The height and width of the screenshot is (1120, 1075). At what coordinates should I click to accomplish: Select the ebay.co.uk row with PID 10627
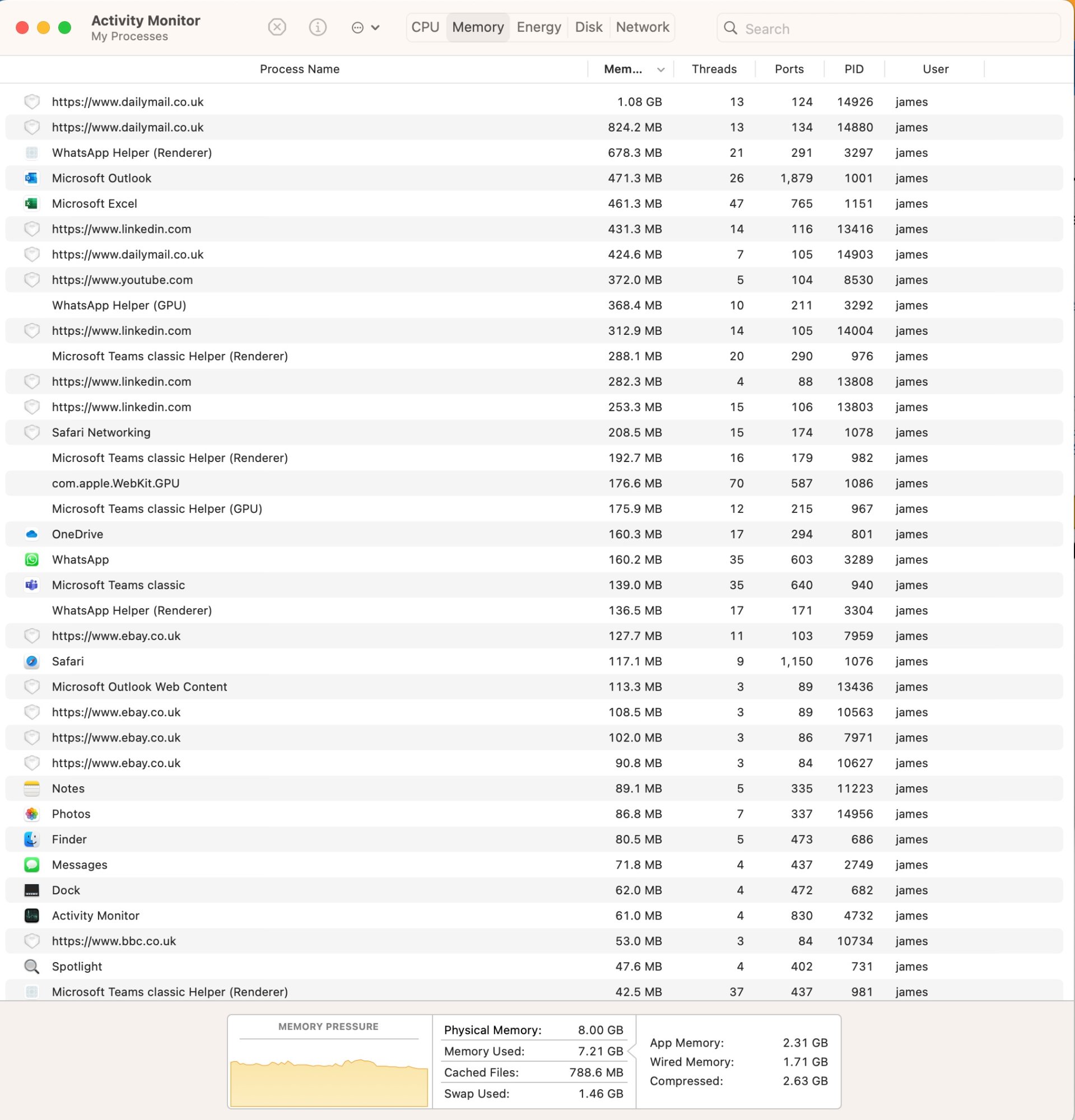[x=534, y=763]
